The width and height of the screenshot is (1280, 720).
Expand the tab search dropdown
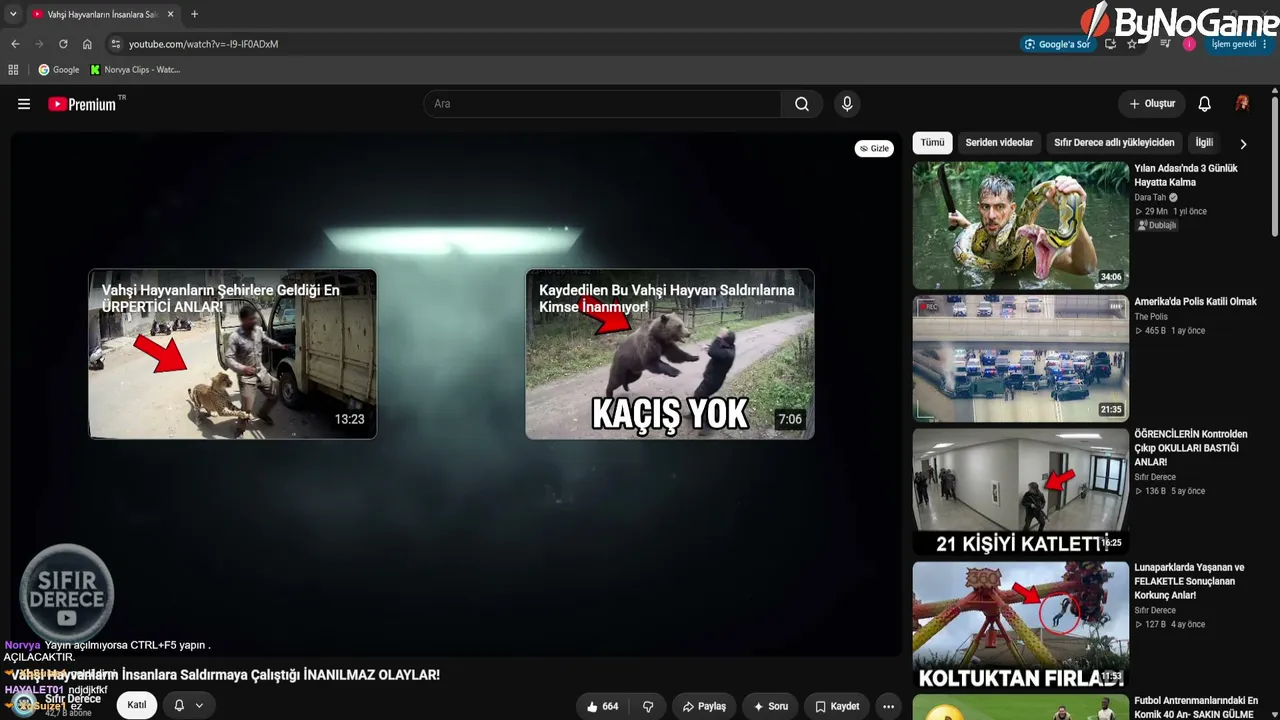pyautogui.click(x=13, y=14)
